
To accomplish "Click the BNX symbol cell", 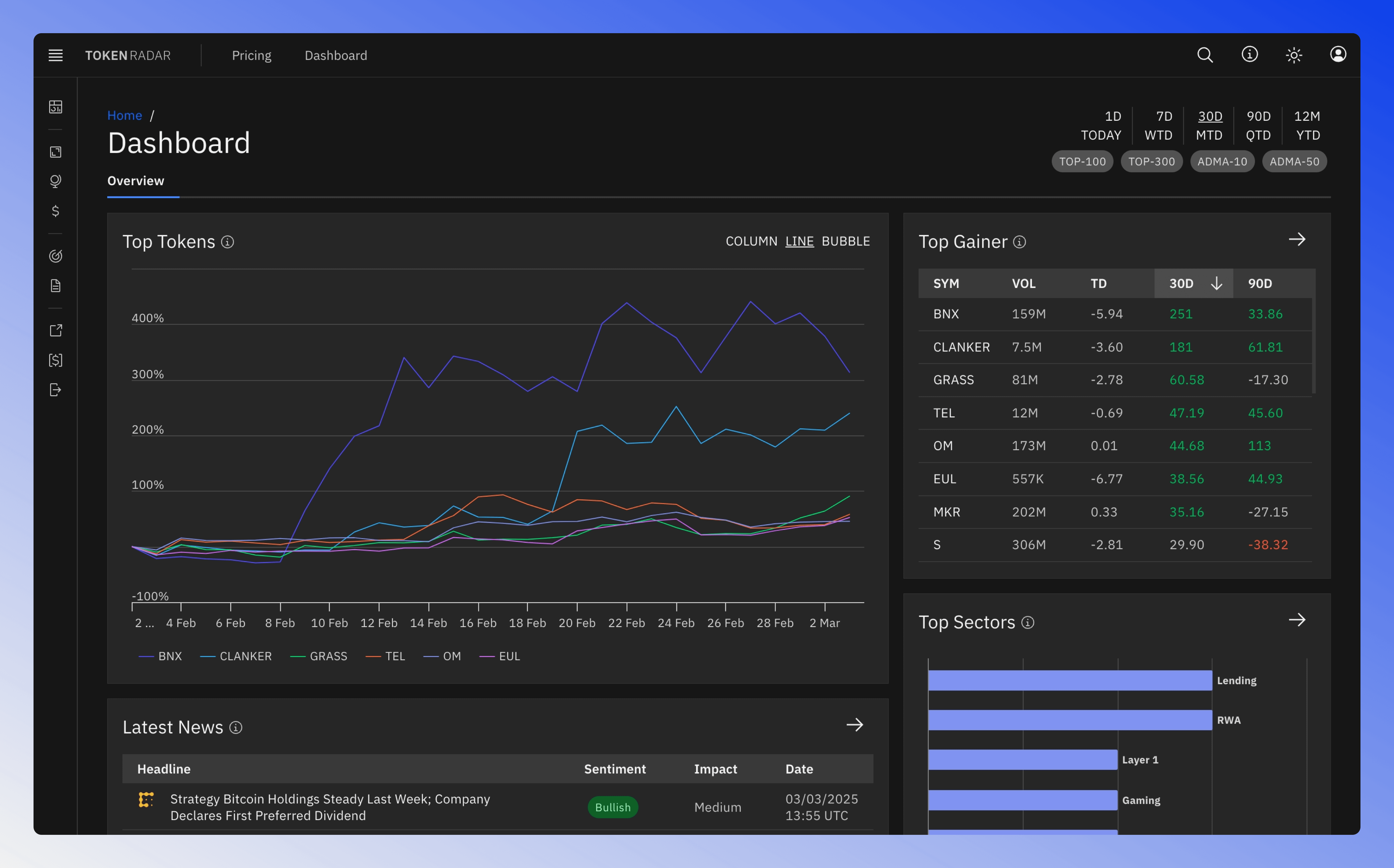I will [x=946, y=314].
